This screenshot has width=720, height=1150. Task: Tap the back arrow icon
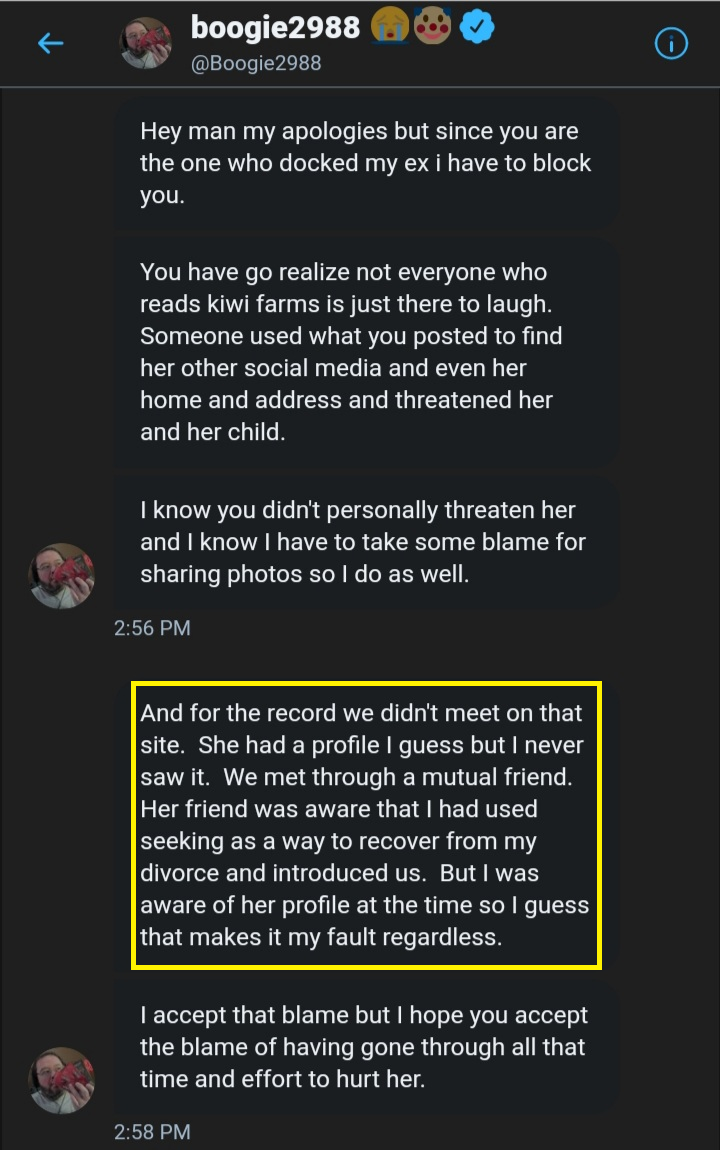tap(51, 43)
